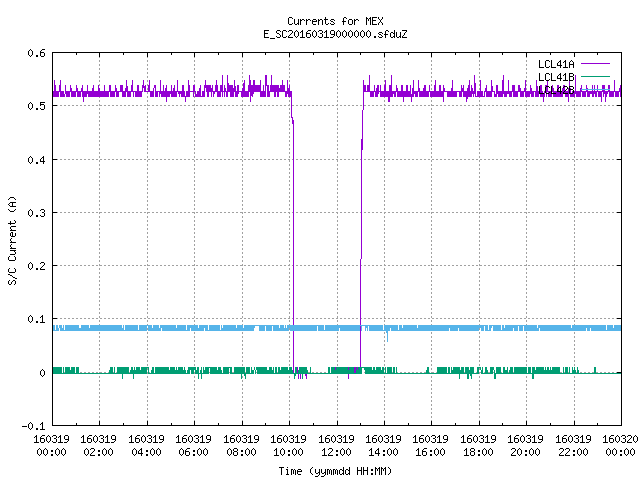Click the x-axis tick label 160319 18:00
The height and width of the screenshot is (480, 640).
[x=478, y=446]
